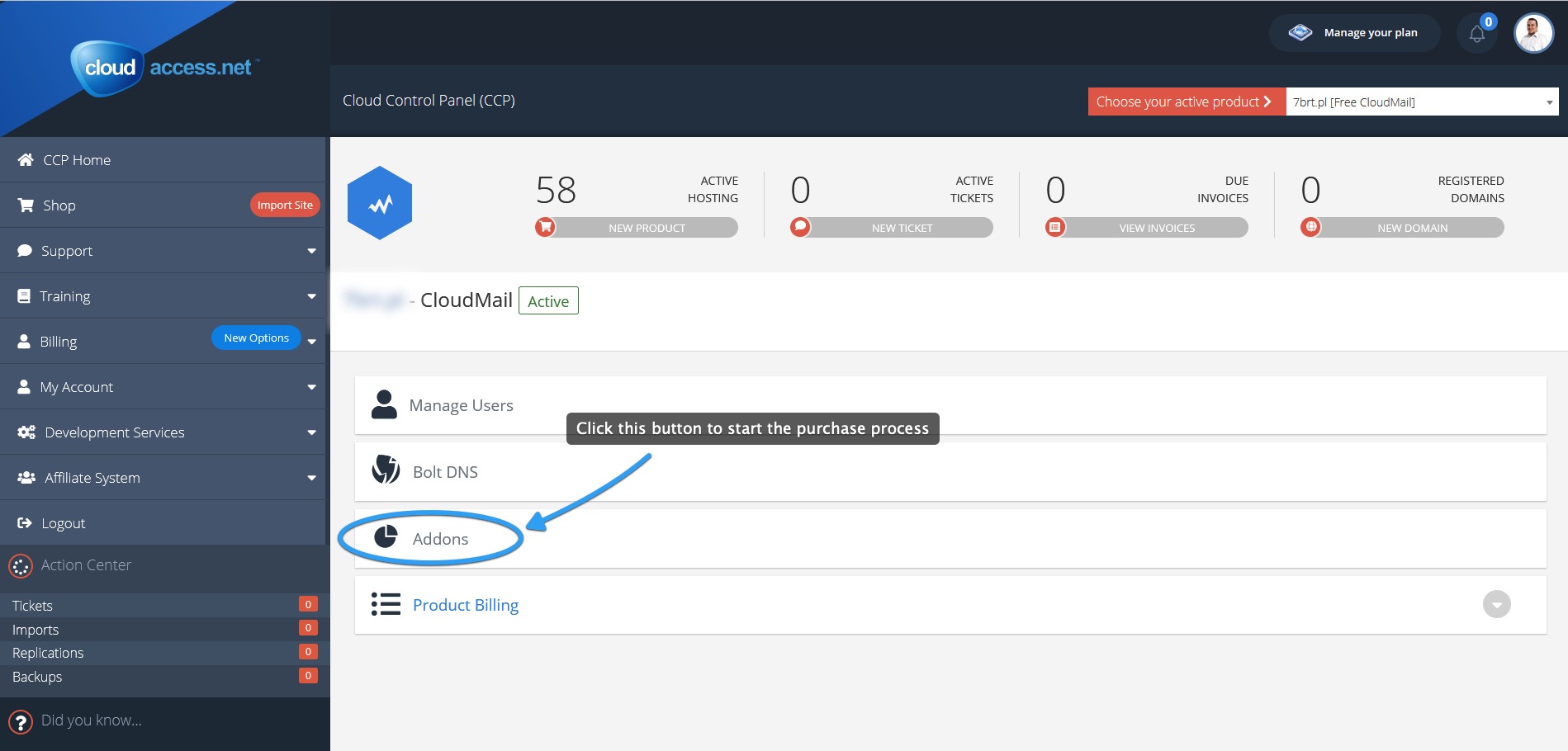Viewport: 1568px width, 751px height.
Task: Expand the Affiliate System menu arrow
Action: pyautogui.click(x=311, y=478)
